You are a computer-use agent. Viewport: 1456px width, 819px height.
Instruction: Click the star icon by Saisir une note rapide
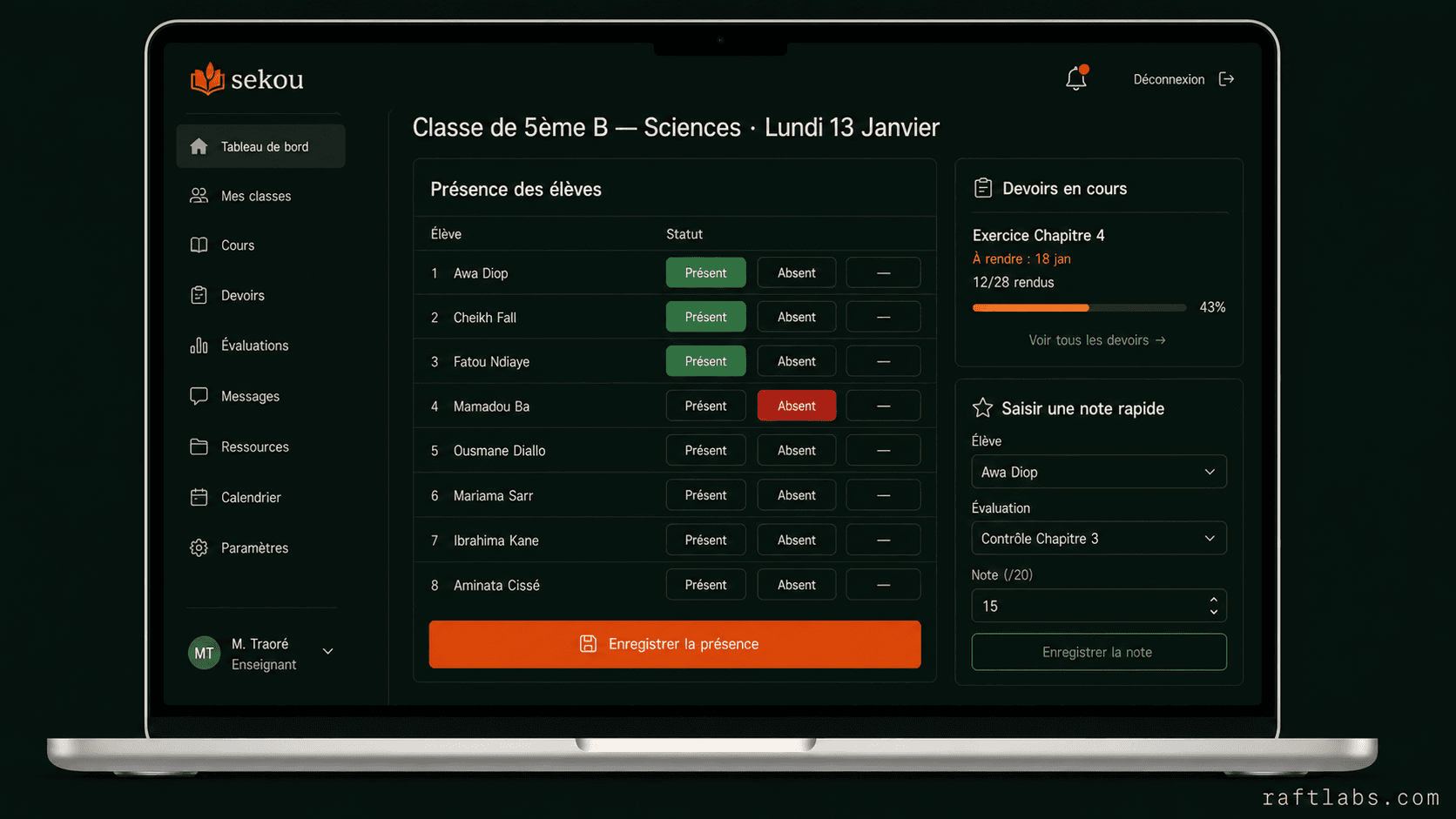point(982,407)
